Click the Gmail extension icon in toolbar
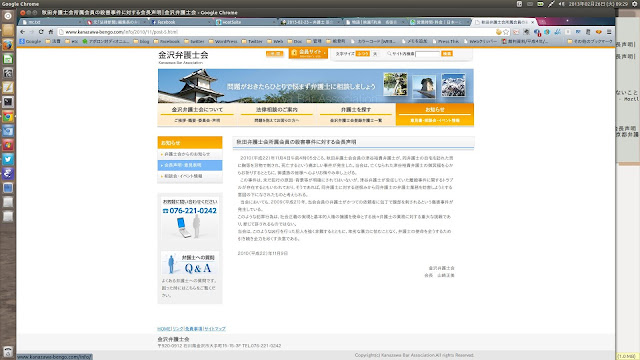This screenshot has height=360, width=640. tap(516, 32)
